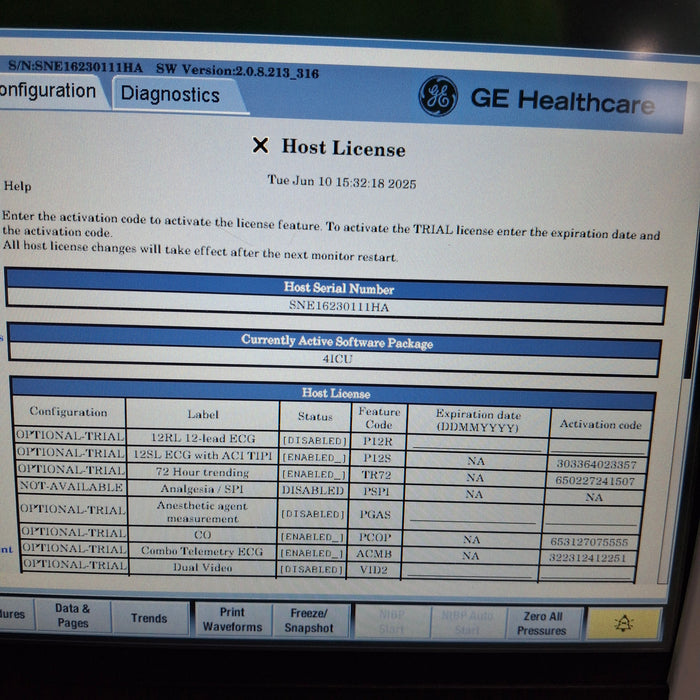Click DISABLED status in Analgesia row
The image size is (700, 700).
point(313,491)
